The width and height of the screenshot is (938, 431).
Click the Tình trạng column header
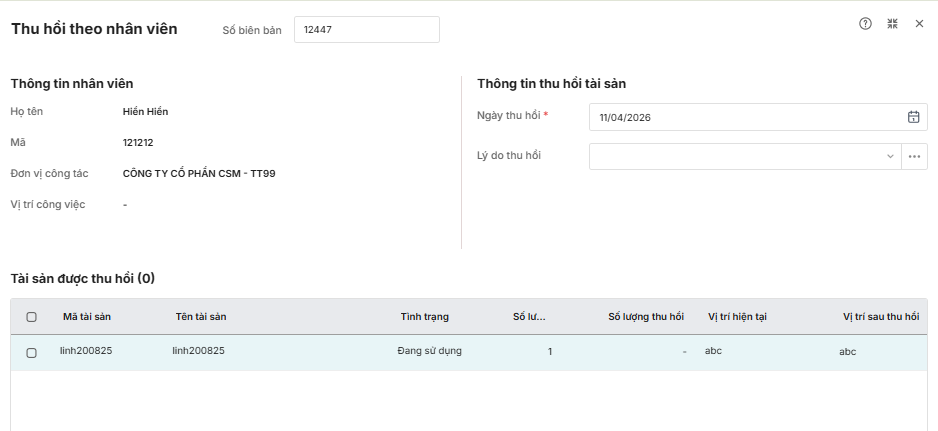(424, 317)
